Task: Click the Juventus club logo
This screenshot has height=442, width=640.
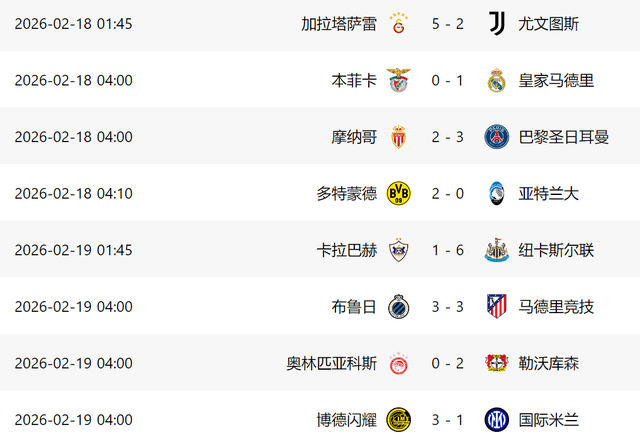Action: coord(496,23)
